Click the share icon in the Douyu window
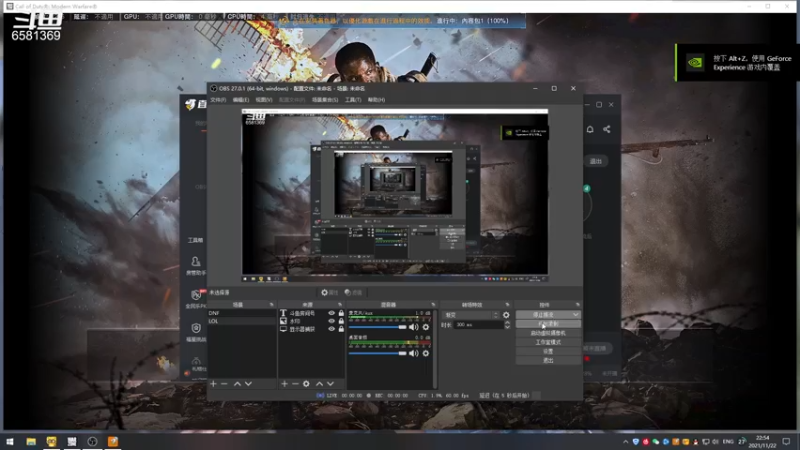This screenshot has height=450, width=800. pyautogui.click(x=607, y=129)
